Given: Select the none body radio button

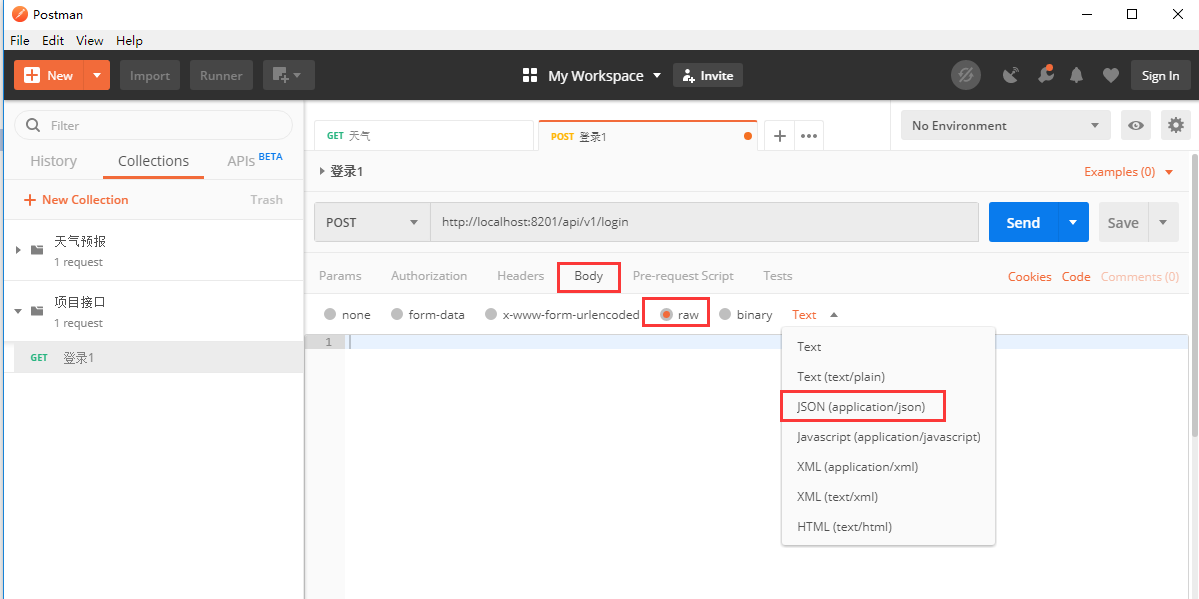Looking at the screenshot, I should [x=330, y=314].
